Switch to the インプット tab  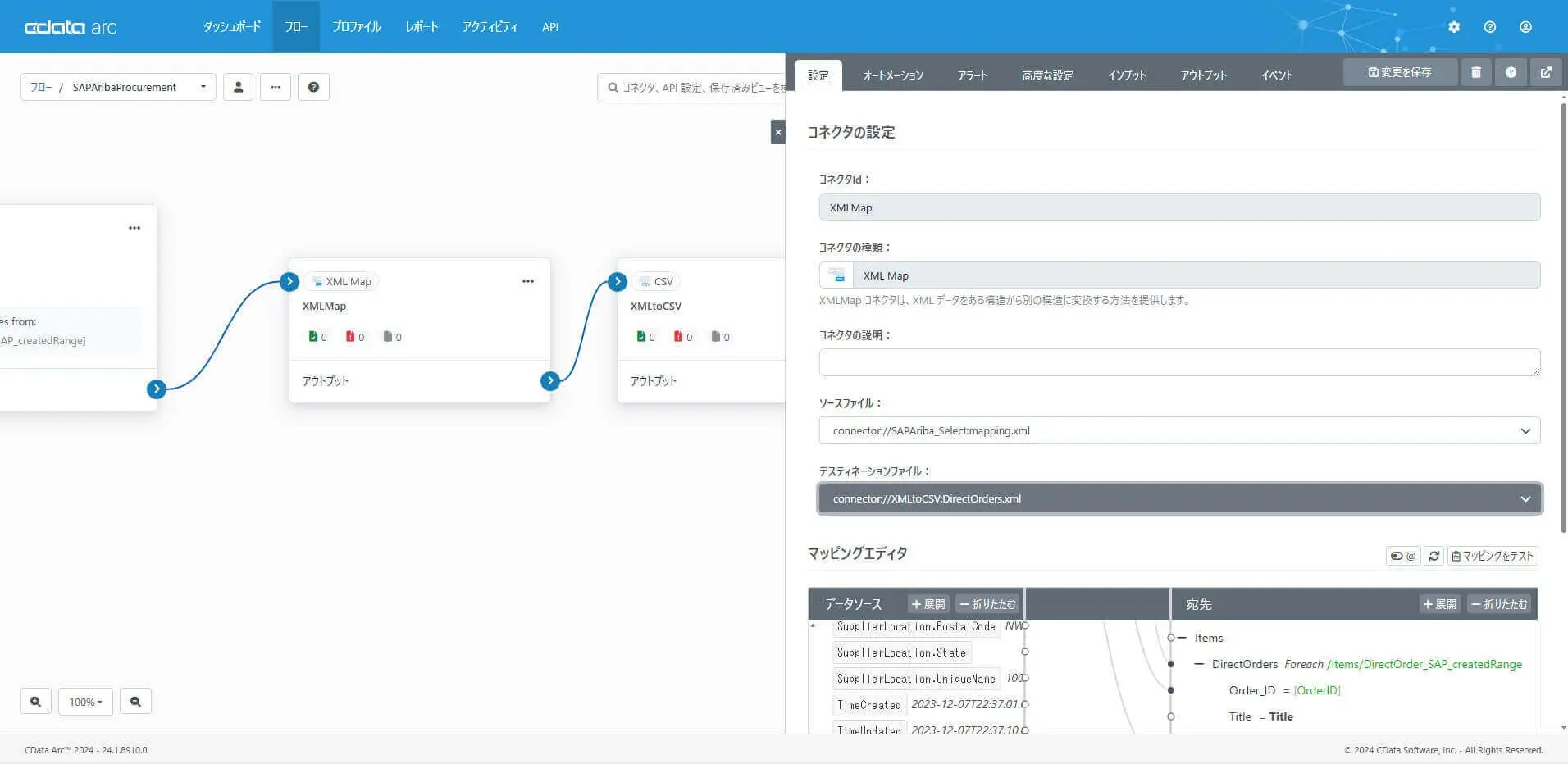[x=1127, y=75]
